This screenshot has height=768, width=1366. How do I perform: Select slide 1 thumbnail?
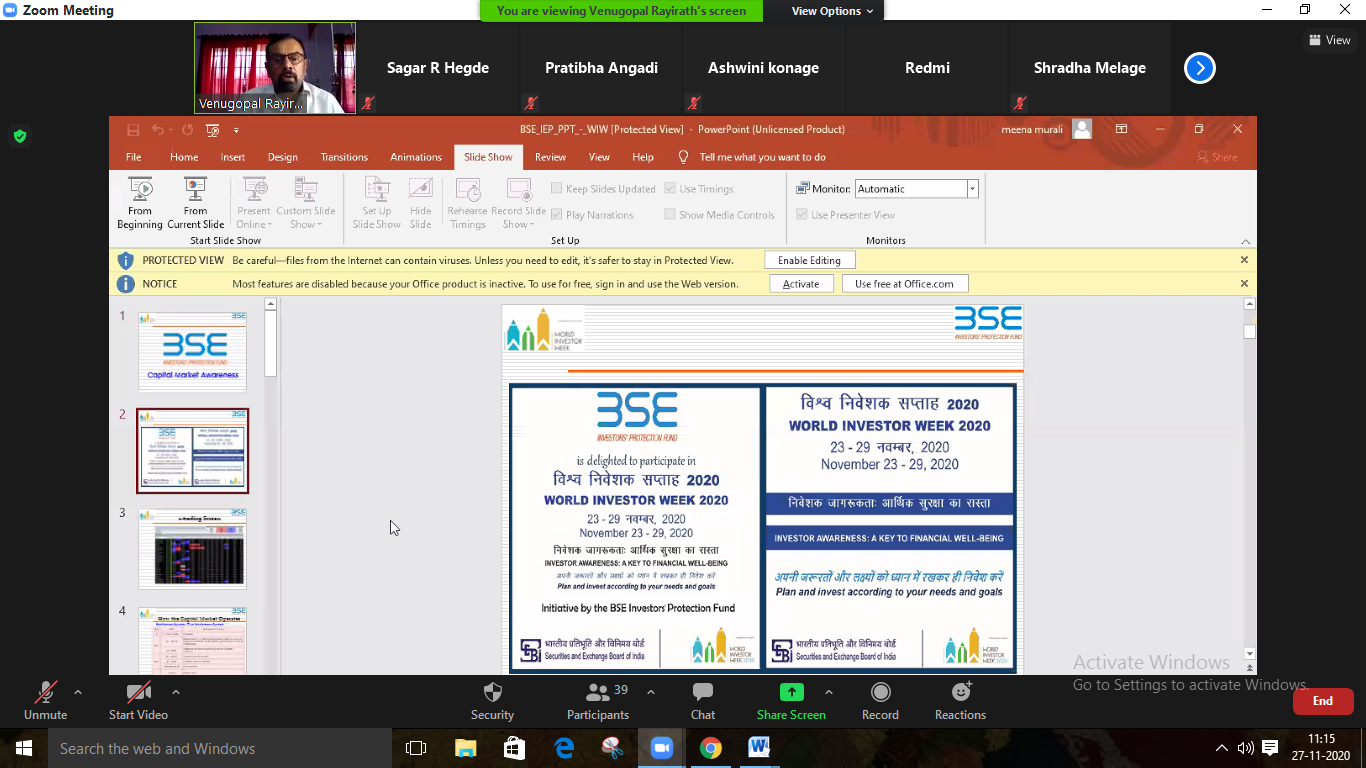(192, 351)
